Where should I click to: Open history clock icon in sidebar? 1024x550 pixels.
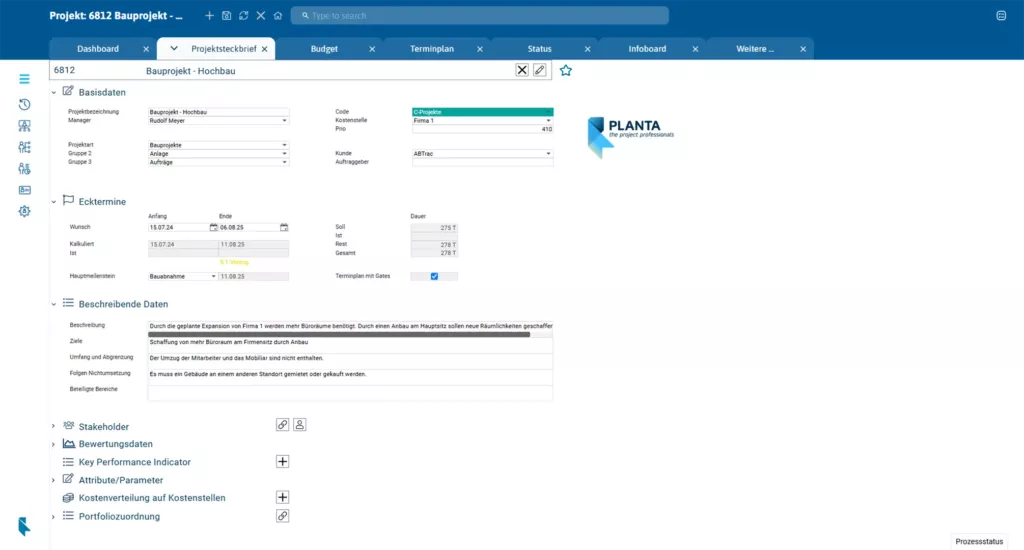(x=24, y=105)
